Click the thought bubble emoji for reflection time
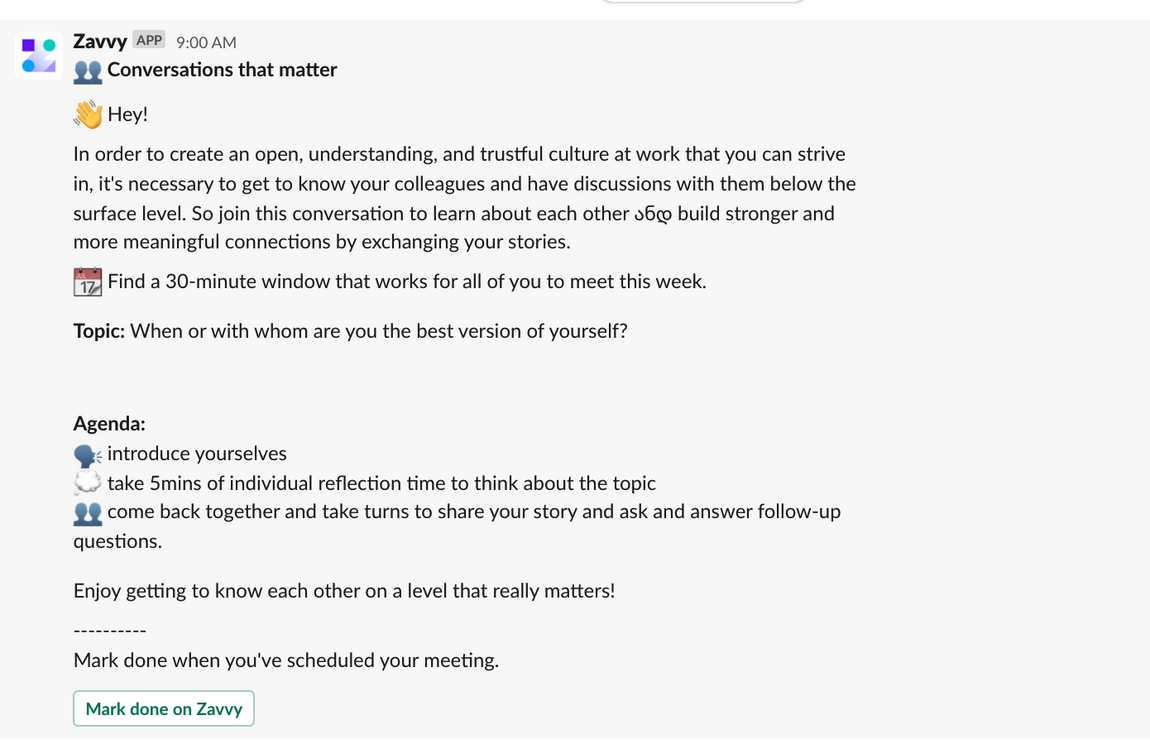The width and height of the screenshot is (1150, 755). (85, 482)
